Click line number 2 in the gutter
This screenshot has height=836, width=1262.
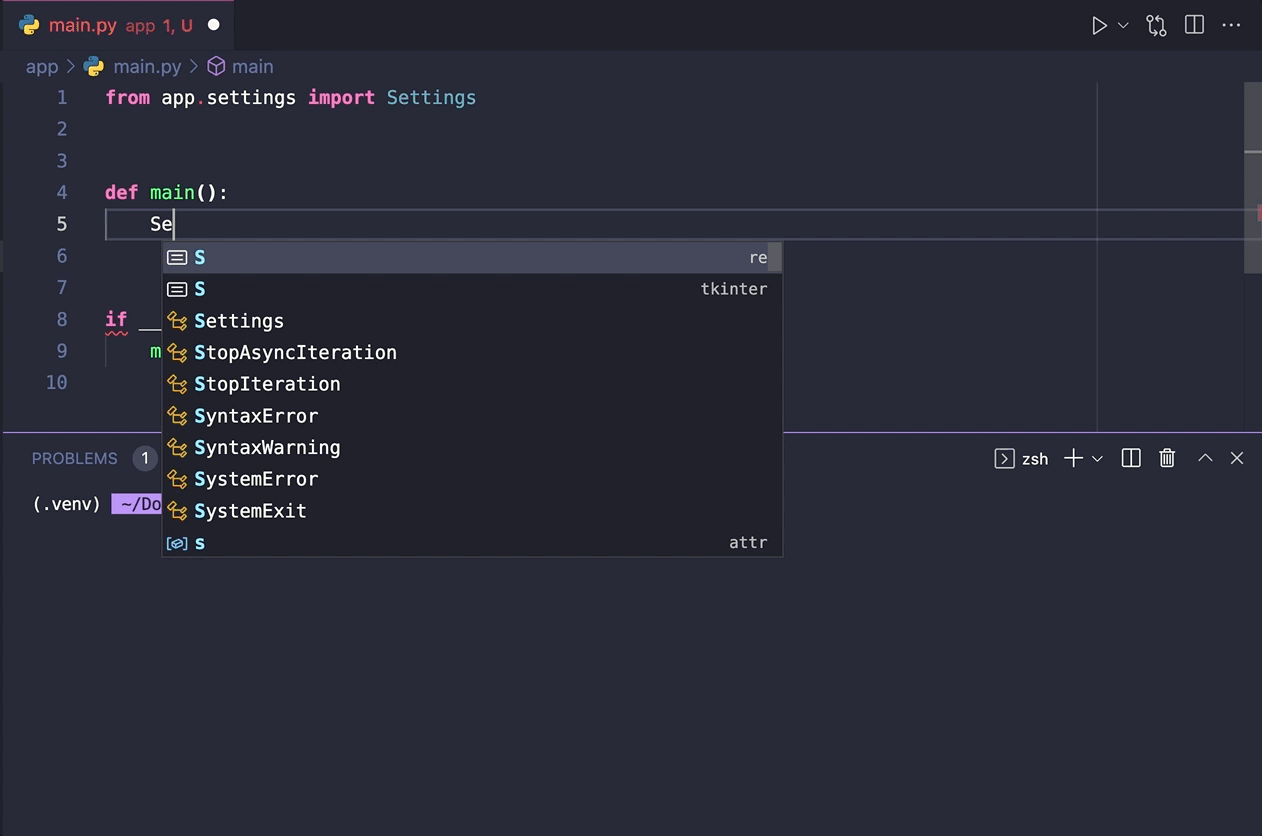point(62,129)
